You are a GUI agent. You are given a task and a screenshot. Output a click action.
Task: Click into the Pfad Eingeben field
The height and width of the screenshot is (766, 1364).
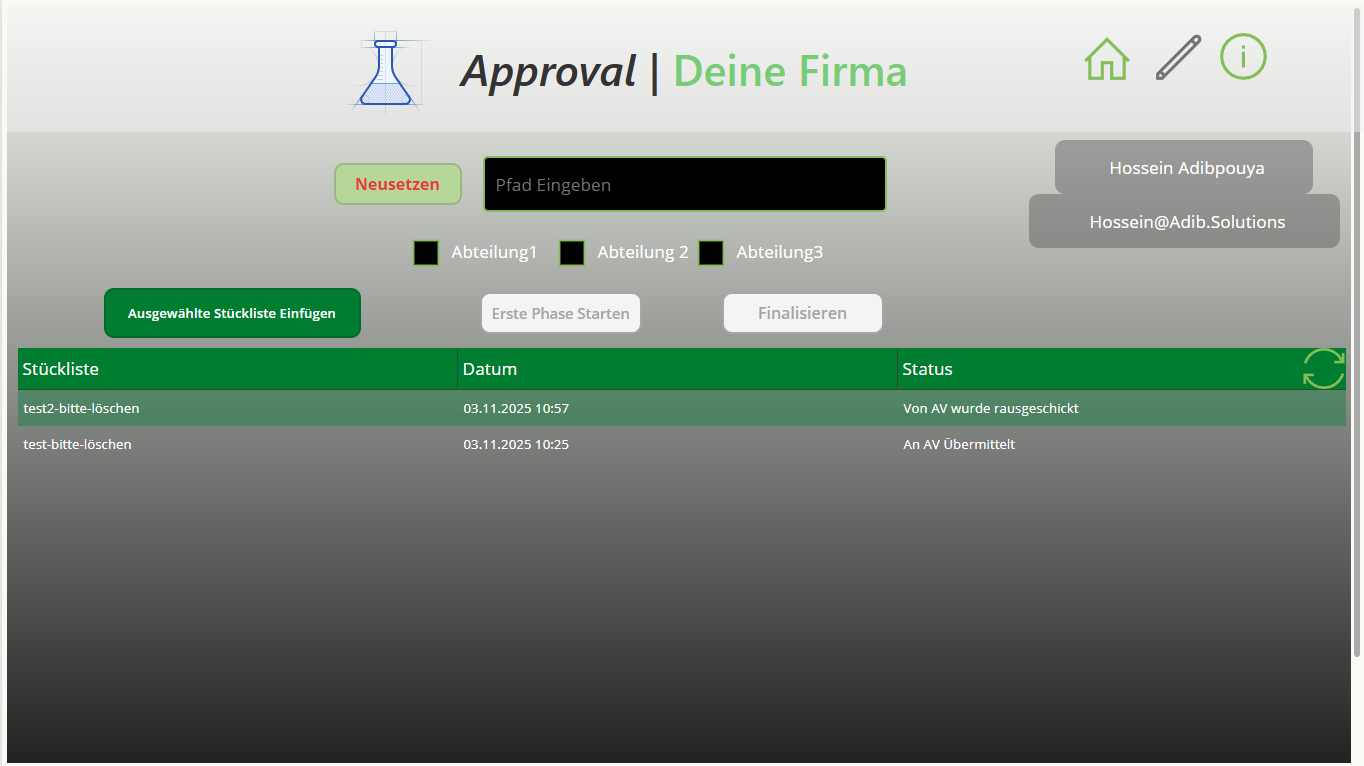(684, 184)
